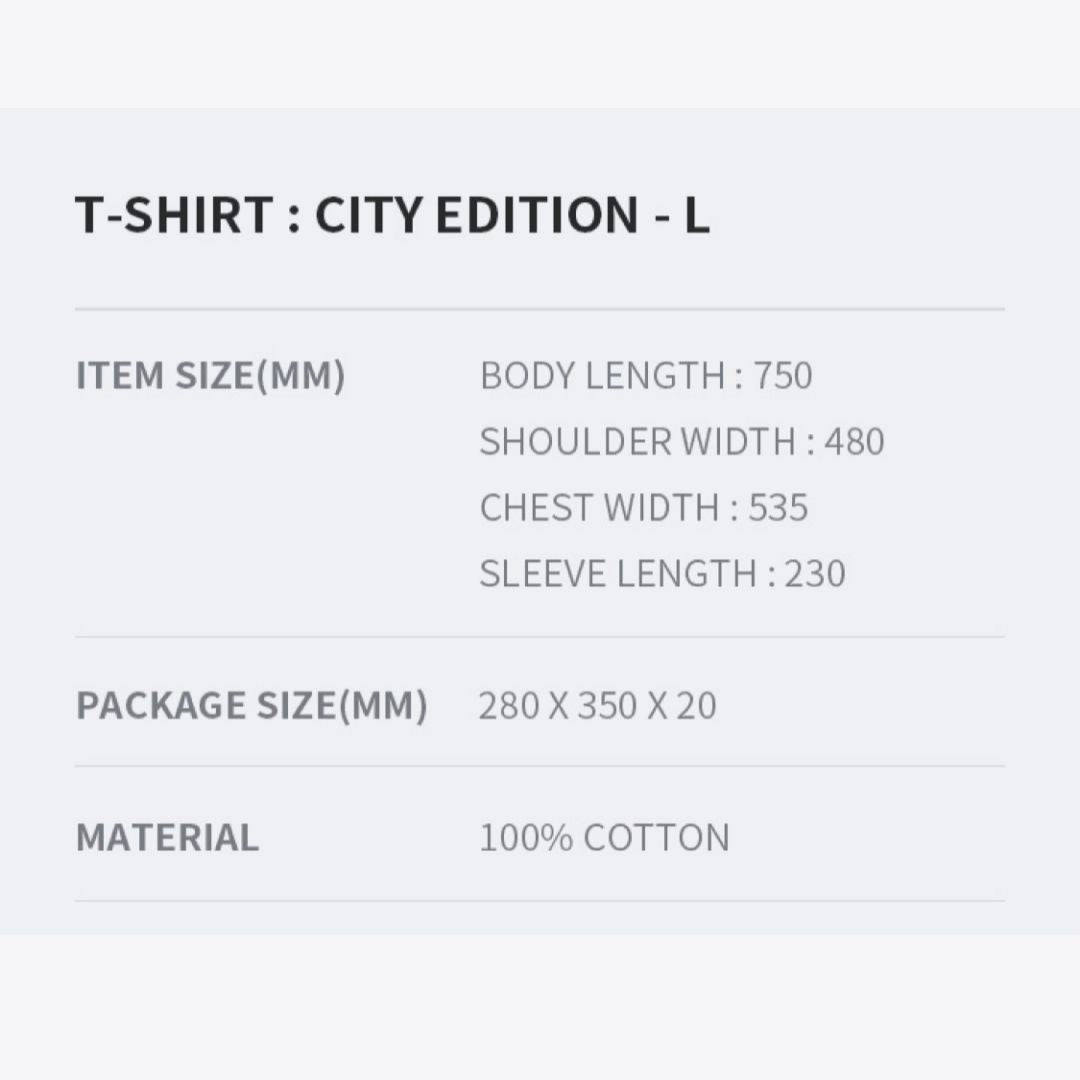Select the CHEST WIDTH : 535 text
1080x1080 pixels.
pyautogui.click(x=644, y=508)
